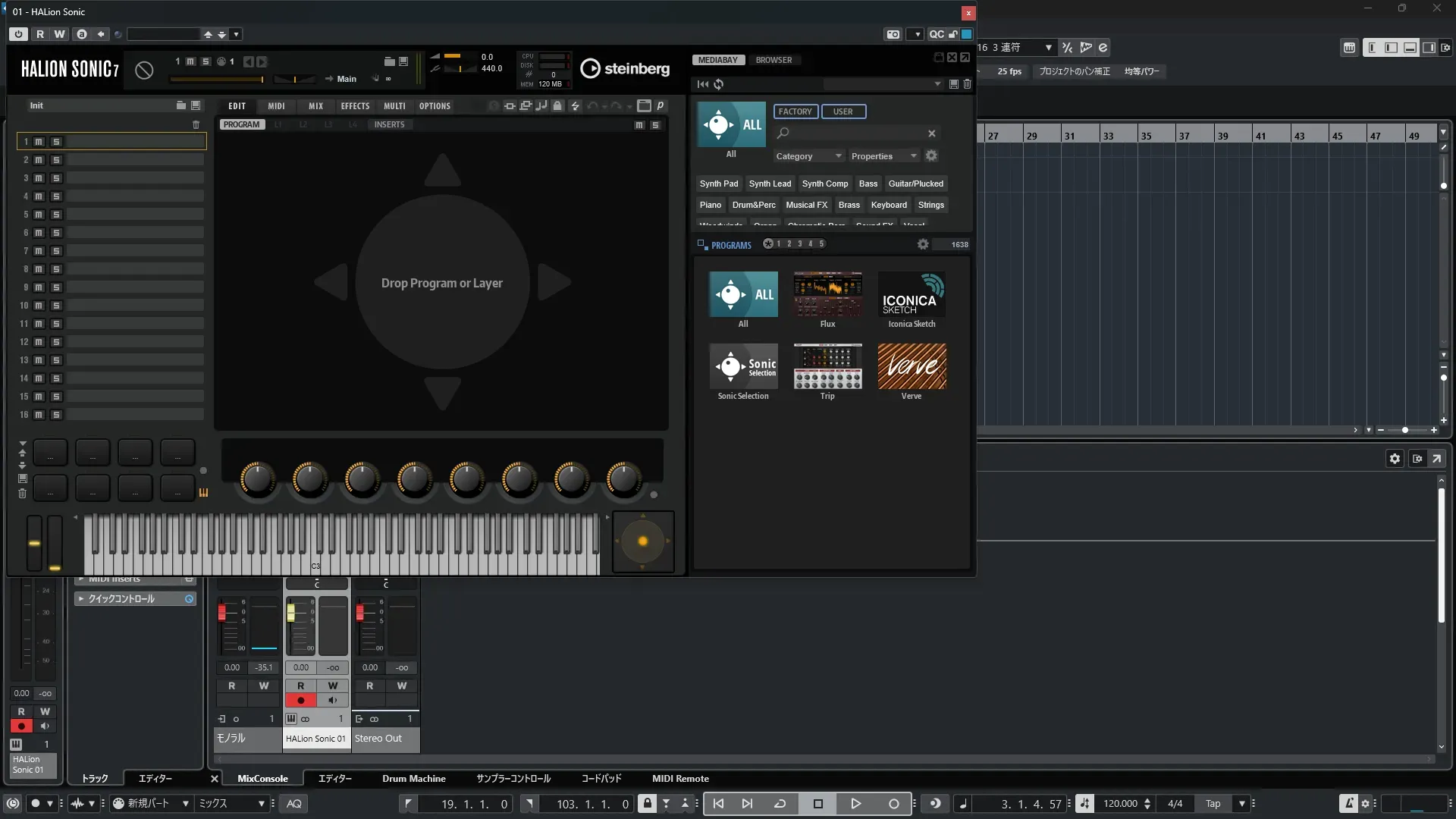This screenshot has width=1456, height=819.
Task: Click the programs list settings gear
Action: click(922, 244)
